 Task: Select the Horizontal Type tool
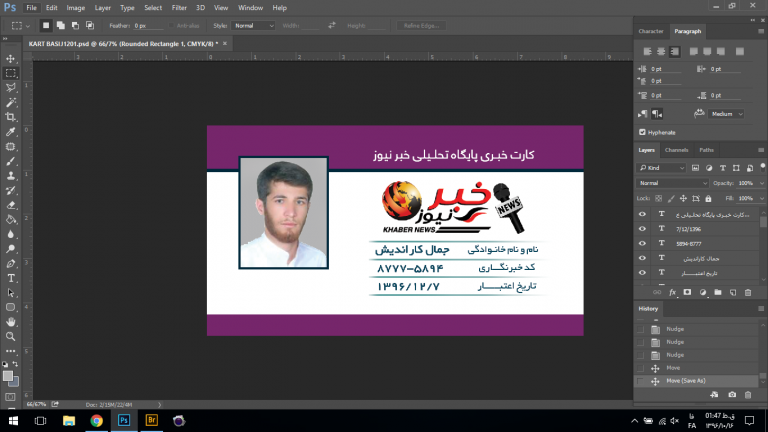(10, 278)
